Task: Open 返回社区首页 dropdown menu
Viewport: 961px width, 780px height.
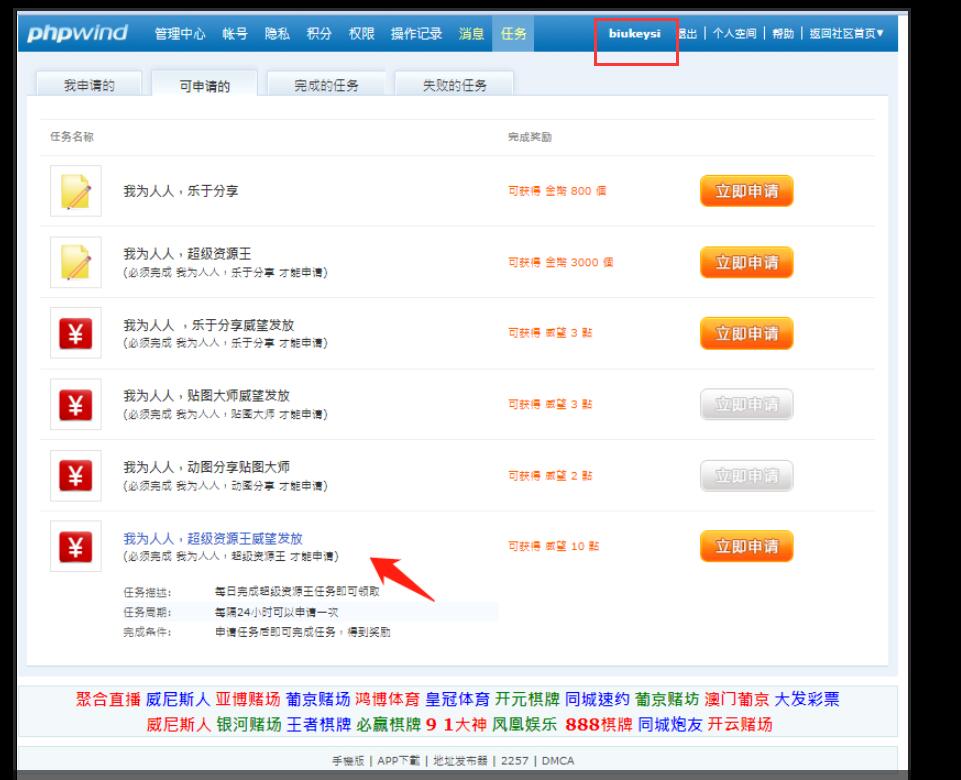Action: (846, 34)
